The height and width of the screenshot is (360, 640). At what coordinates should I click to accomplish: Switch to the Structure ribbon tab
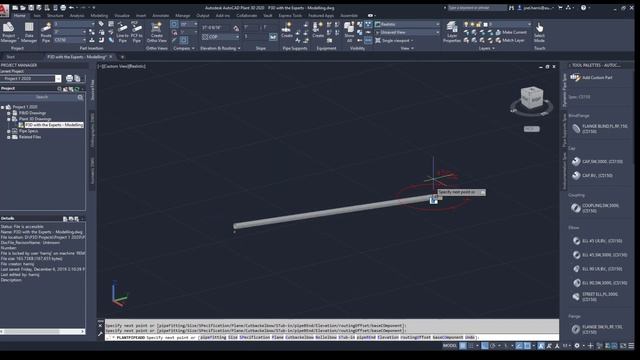(x=55, y=16)
